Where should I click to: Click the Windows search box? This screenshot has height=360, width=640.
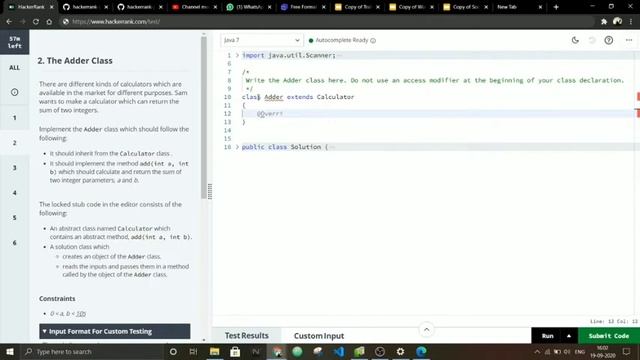coord(91,351)
